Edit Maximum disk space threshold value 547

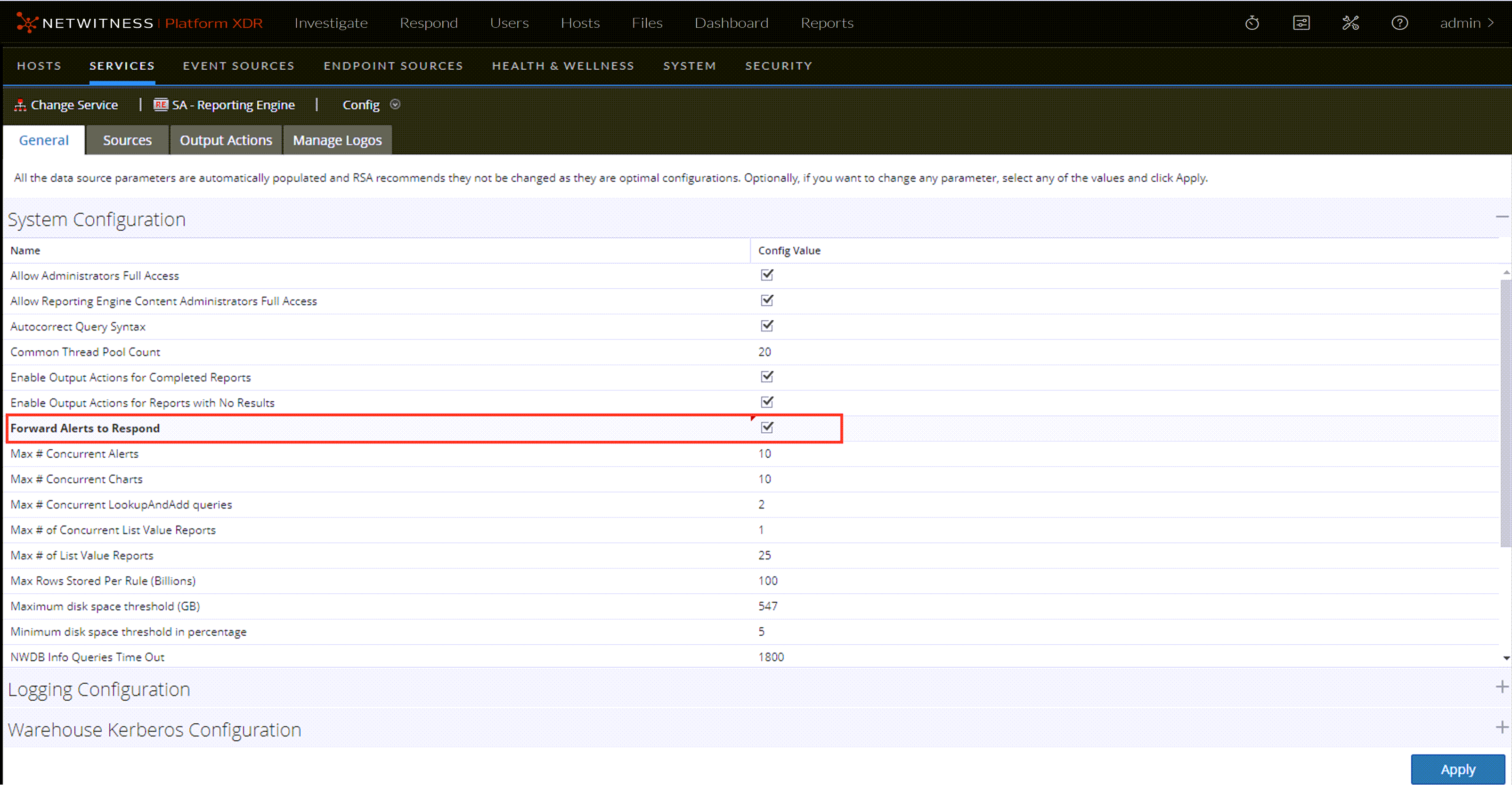[x=768, y=606]
